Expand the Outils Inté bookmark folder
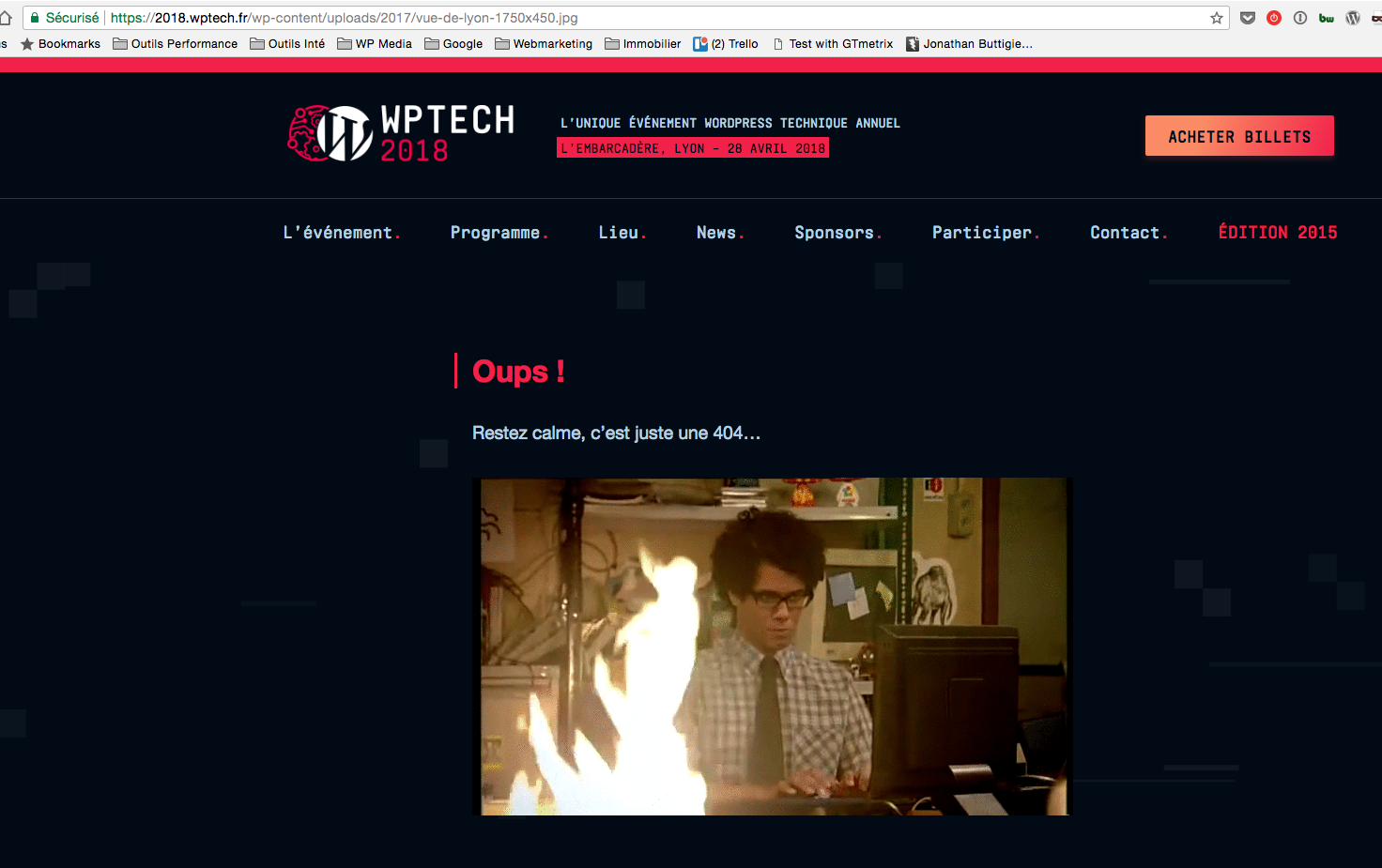This screenshot has height=868, width=1382. pyautogui.click(x=287, y=44)
